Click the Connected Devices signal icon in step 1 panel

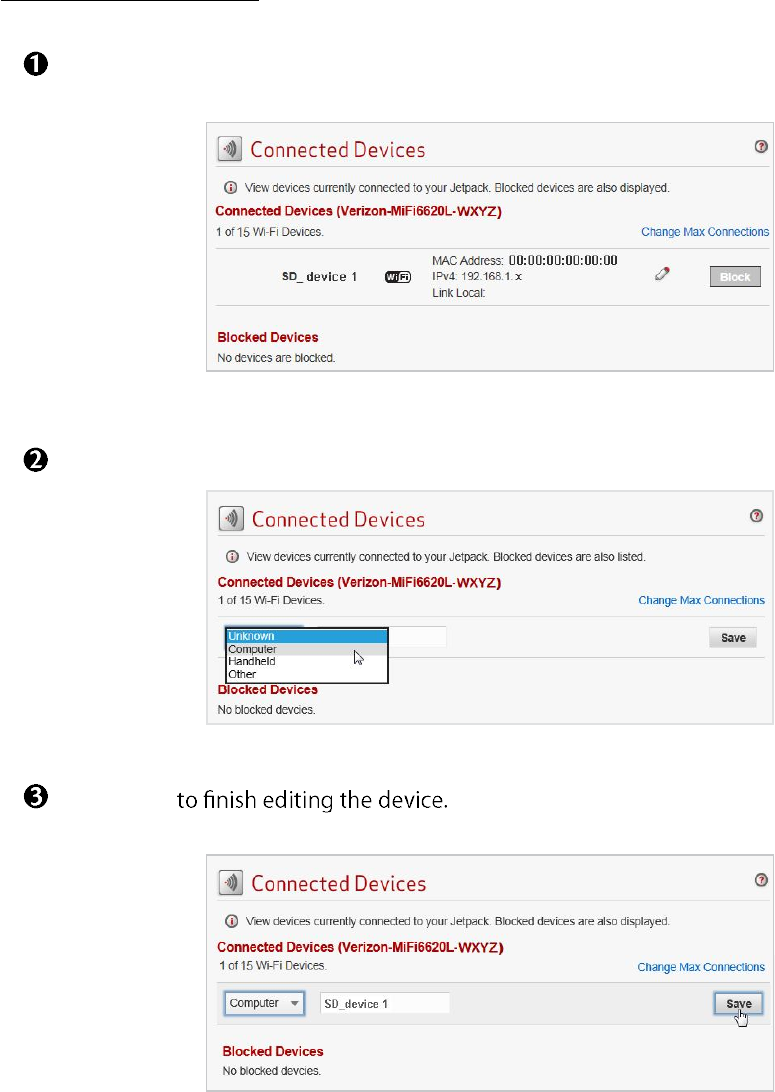pyautogui.click(x=231, y=150)
